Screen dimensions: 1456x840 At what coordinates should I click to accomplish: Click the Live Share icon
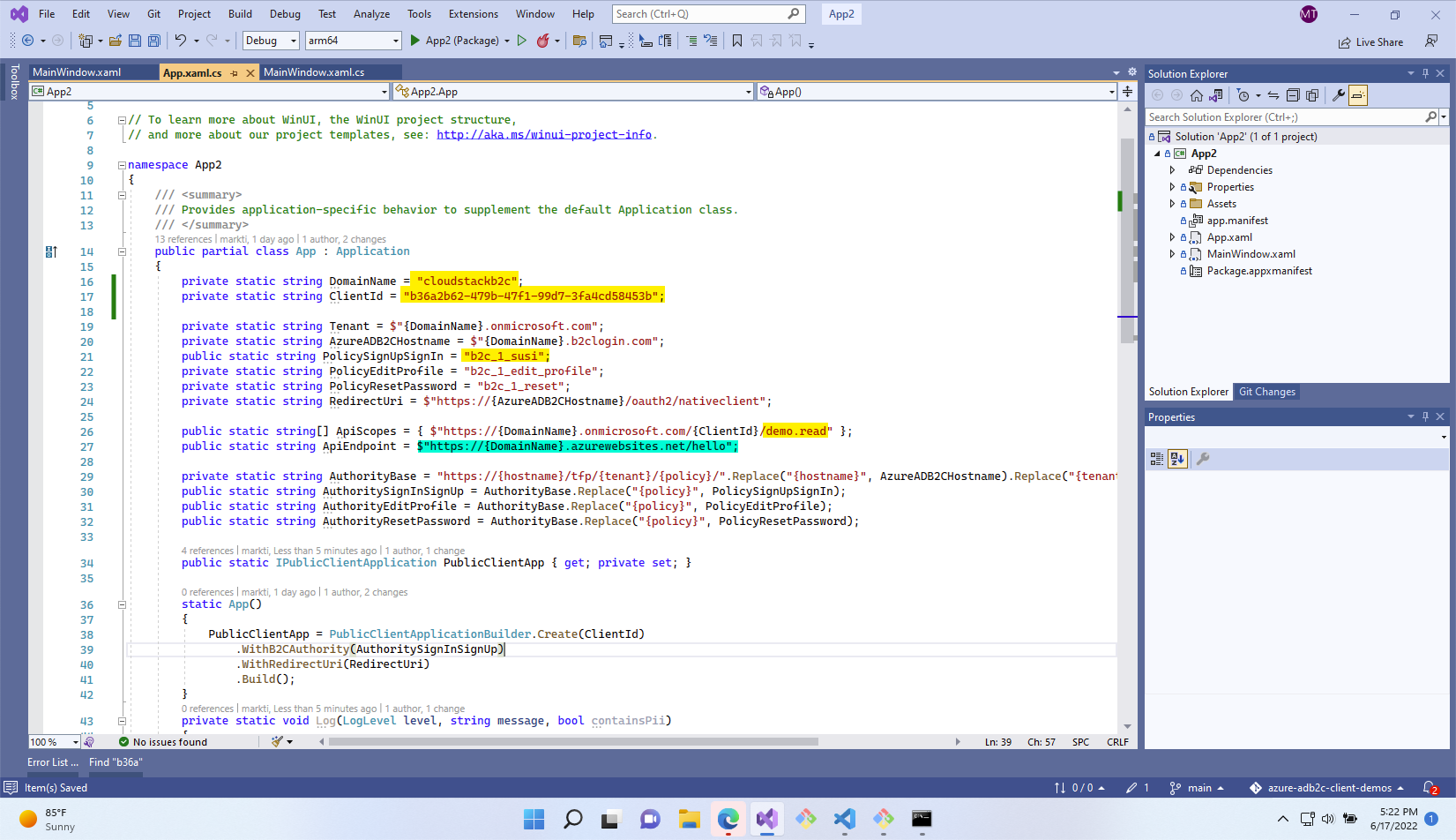point(1345,42)
